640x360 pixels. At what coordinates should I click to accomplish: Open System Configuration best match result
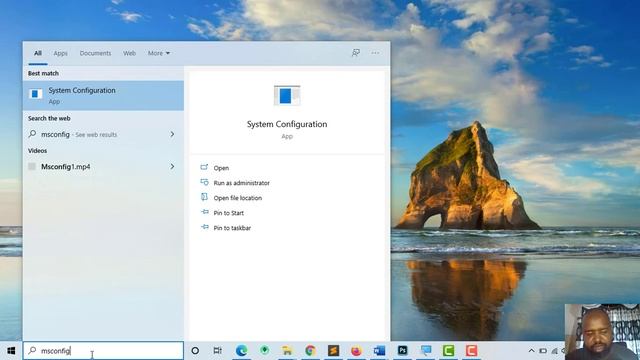(x=103, y=96)
